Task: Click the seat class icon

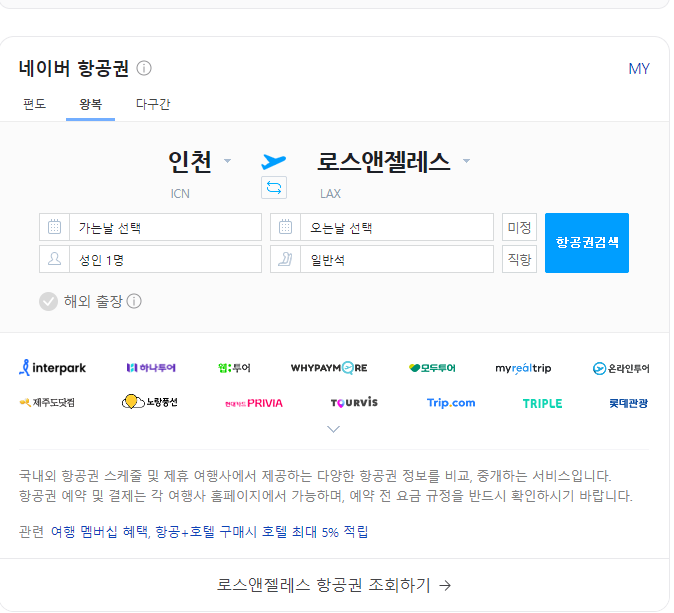Action: pyautogui.click(x=285, y=259)
